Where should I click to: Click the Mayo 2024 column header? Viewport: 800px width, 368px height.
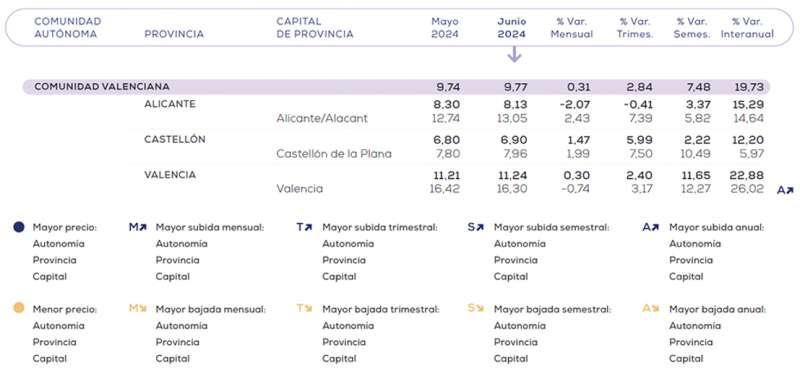(x=445, y=28)
